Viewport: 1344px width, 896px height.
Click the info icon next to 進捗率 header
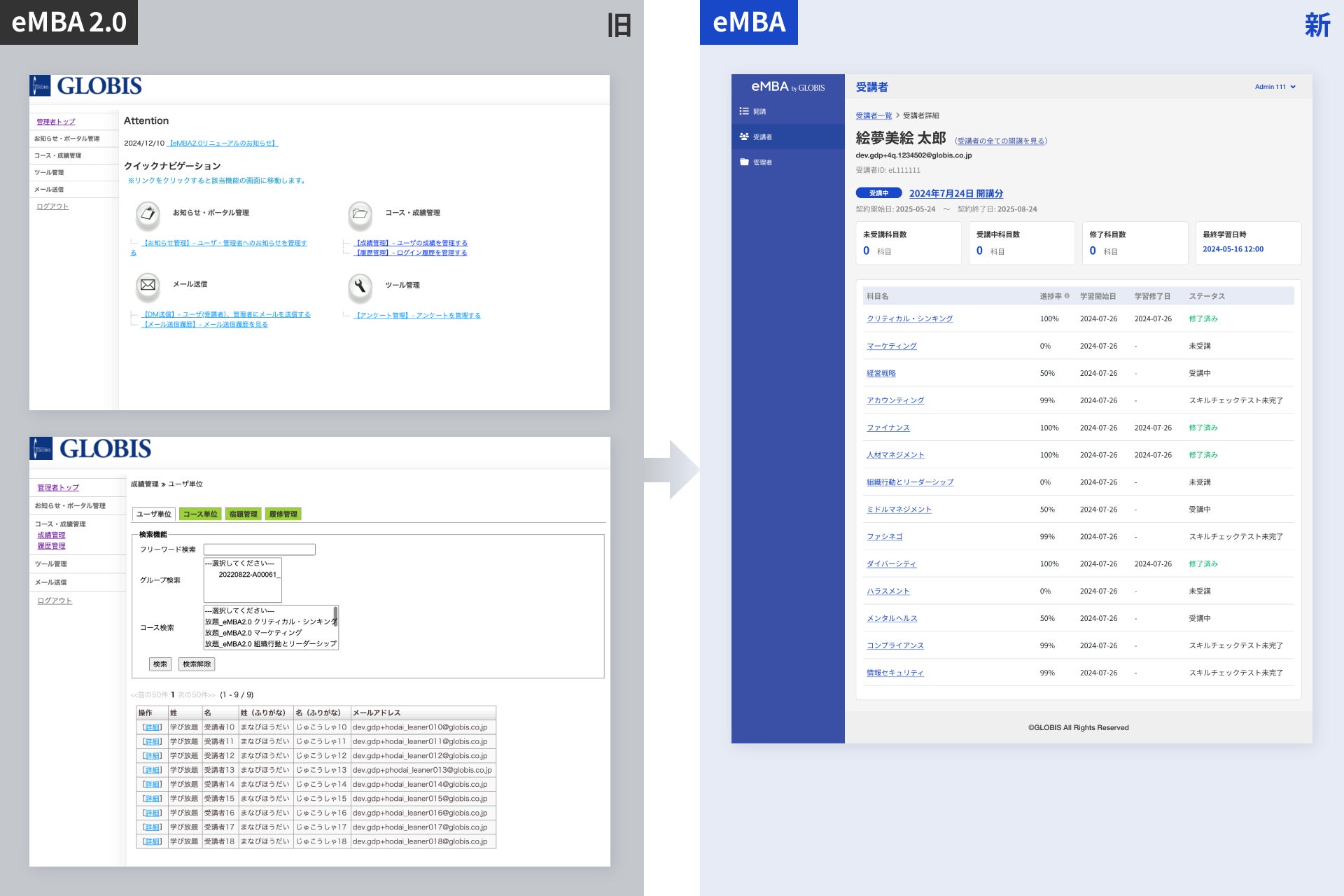[1067, 296]
